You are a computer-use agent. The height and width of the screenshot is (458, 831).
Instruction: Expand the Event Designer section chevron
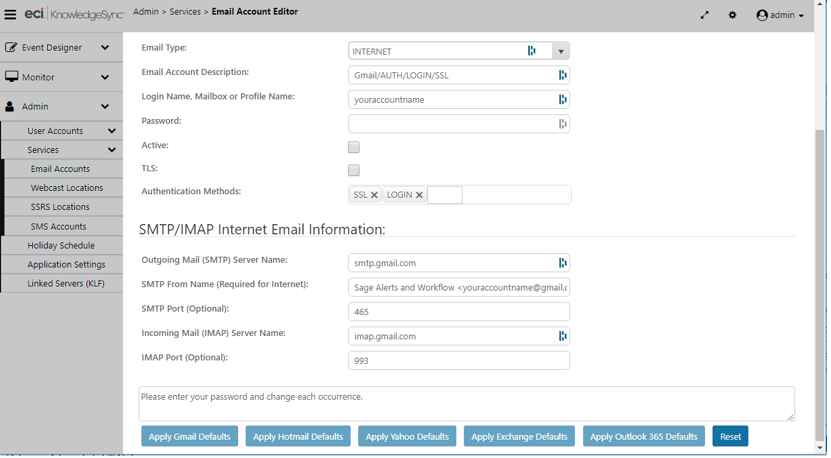pos(105,47)
